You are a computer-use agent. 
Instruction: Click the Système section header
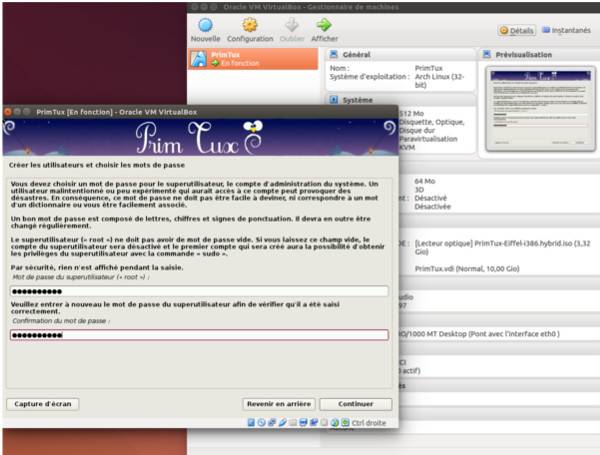400,100
